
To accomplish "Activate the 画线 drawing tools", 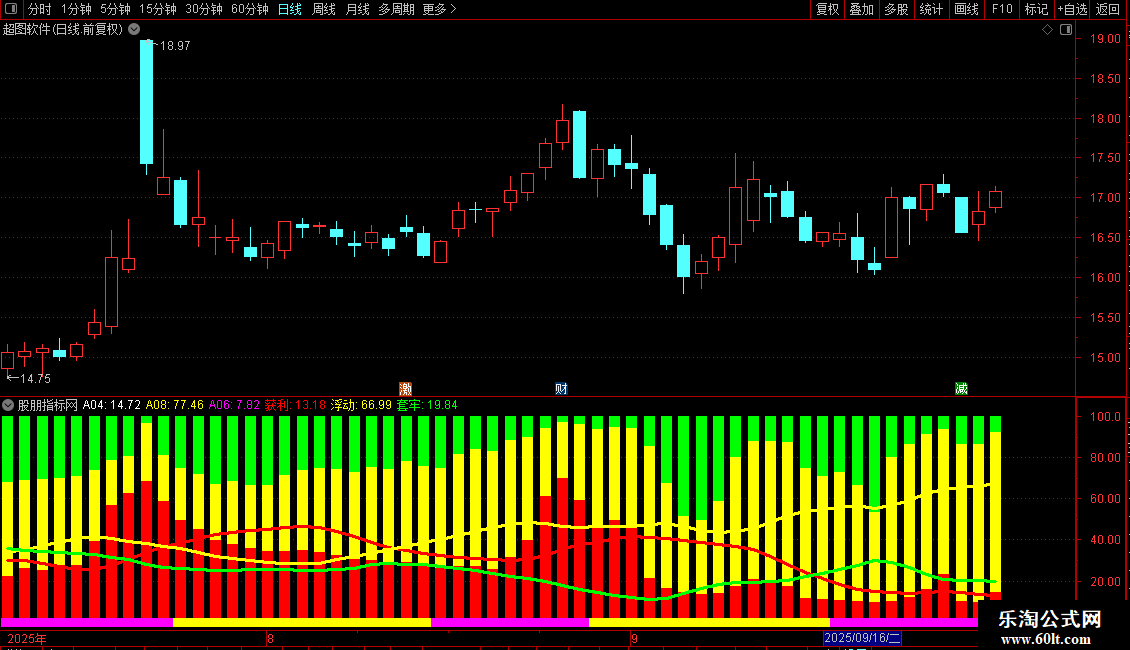I will coord(966,9).
